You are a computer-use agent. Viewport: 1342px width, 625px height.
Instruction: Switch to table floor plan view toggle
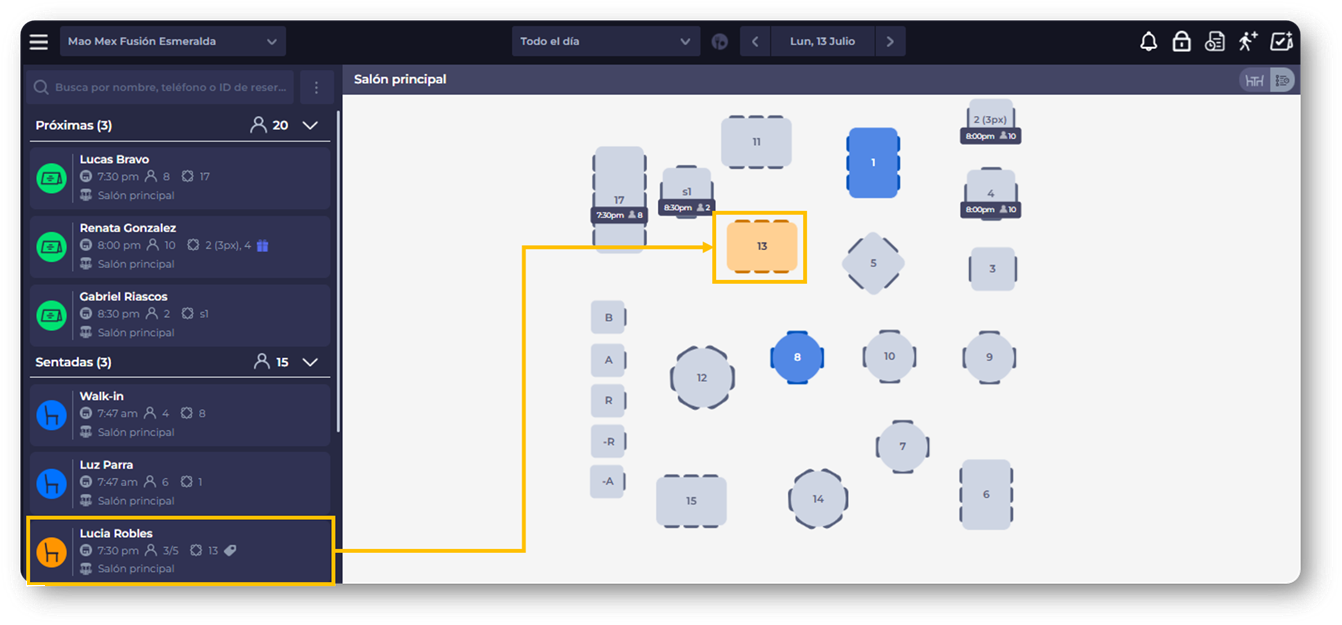click(x=1254, y=80)
